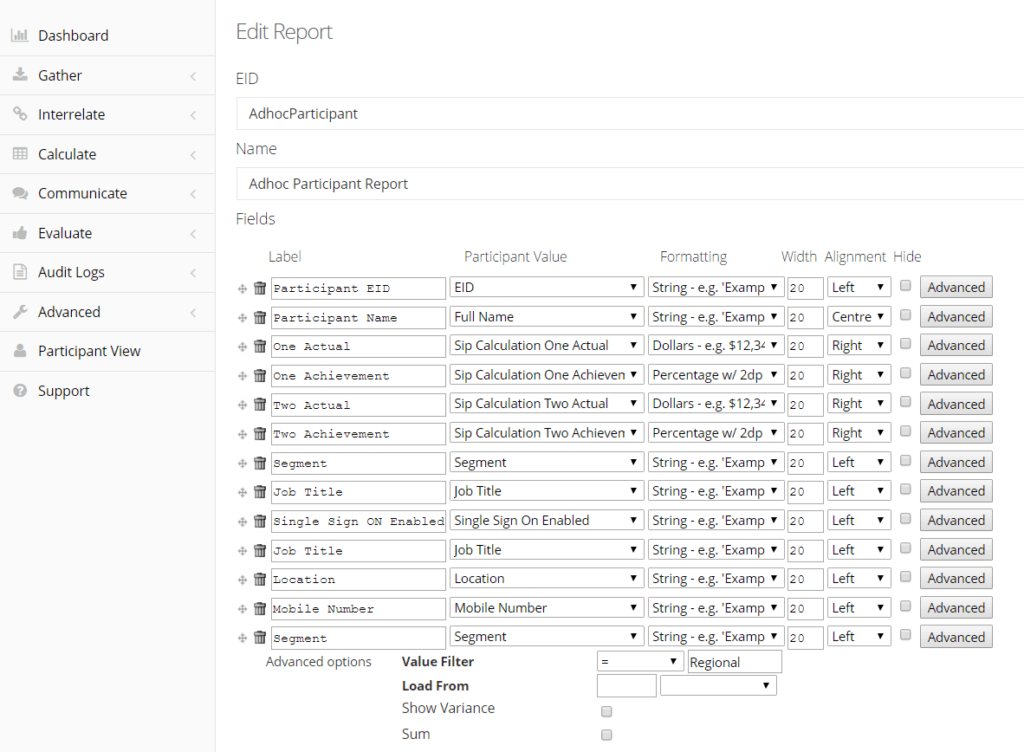Tick Hide checkbox for Participant Name row

click(905, 315)
